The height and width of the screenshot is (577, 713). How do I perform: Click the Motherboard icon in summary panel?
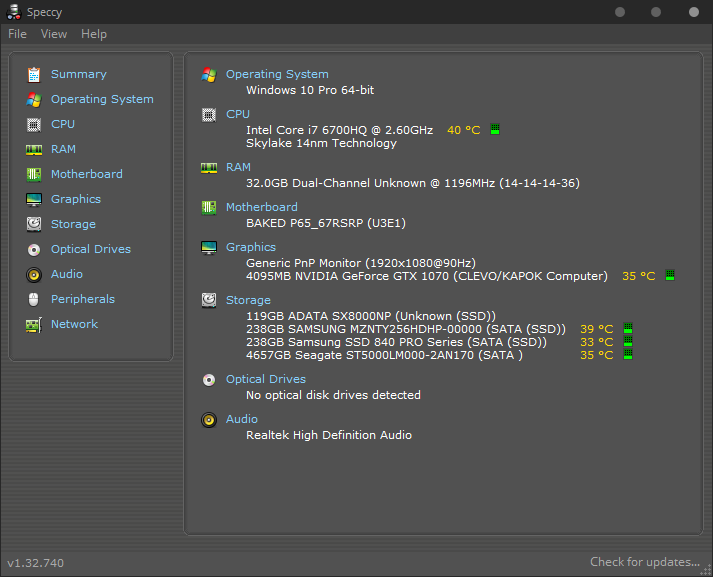pos(209,208)
